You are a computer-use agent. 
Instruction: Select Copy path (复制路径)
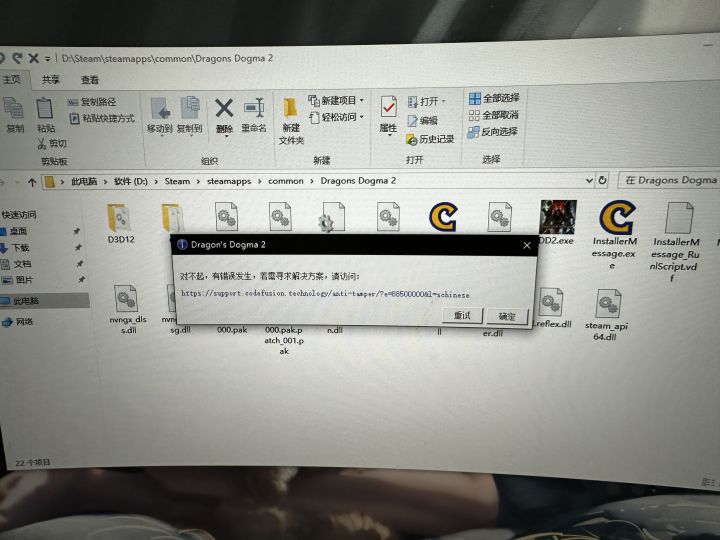(92, 102)
